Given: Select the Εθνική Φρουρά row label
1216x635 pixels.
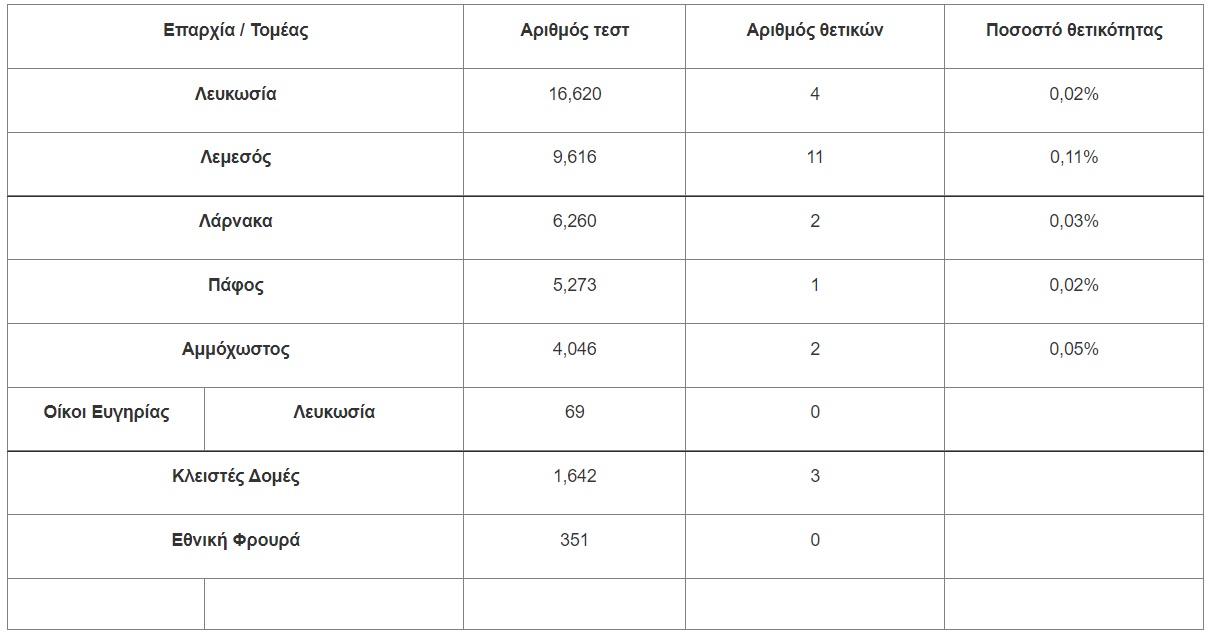Looking at the screenshot, I should [235, 540].
